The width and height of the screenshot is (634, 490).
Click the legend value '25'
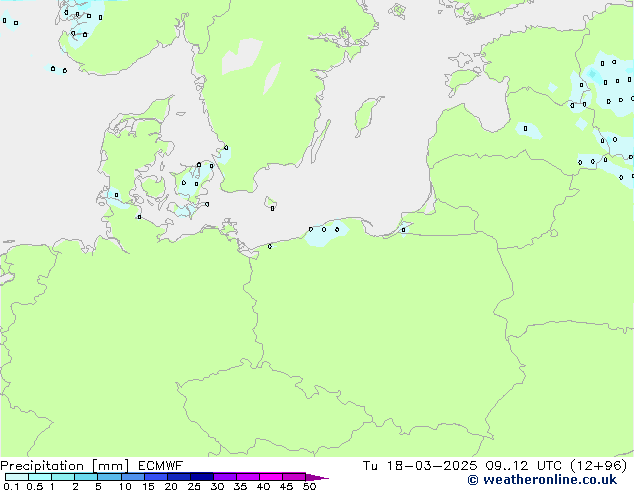click(x=194, y=486)
